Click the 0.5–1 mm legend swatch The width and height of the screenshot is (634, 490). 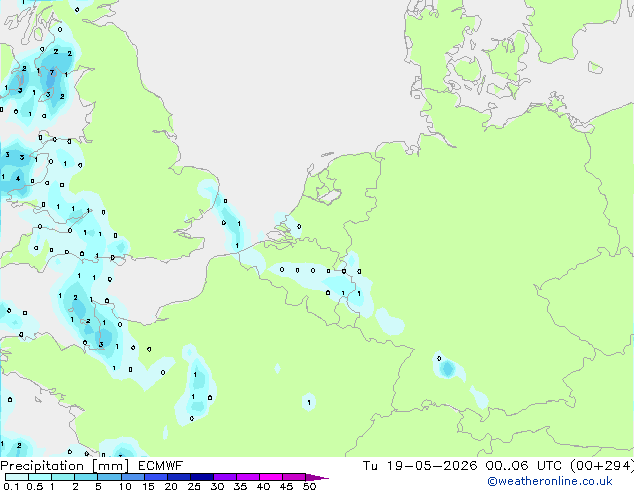point(40,477)
